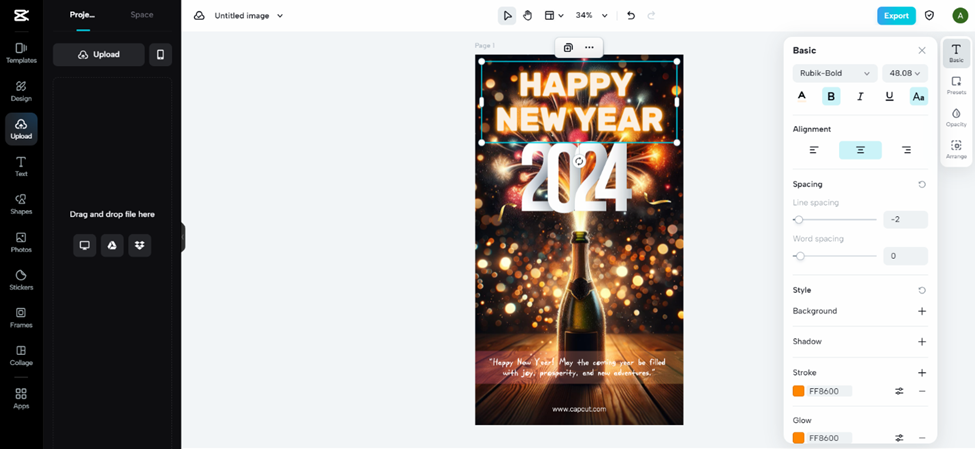Close the Basic panel

(x=922, y=50)
